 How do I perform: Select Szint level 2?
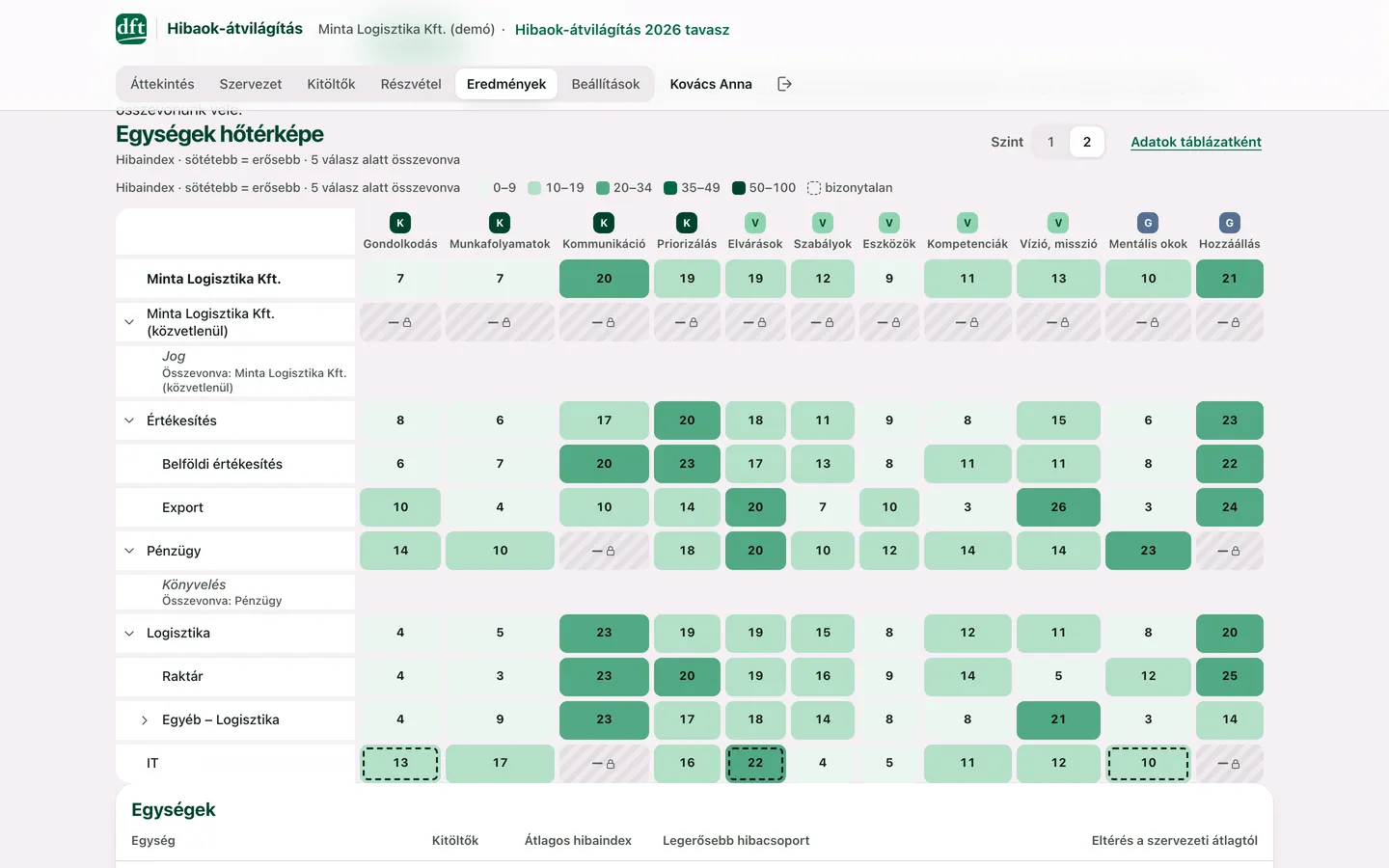pos(1087,142)
